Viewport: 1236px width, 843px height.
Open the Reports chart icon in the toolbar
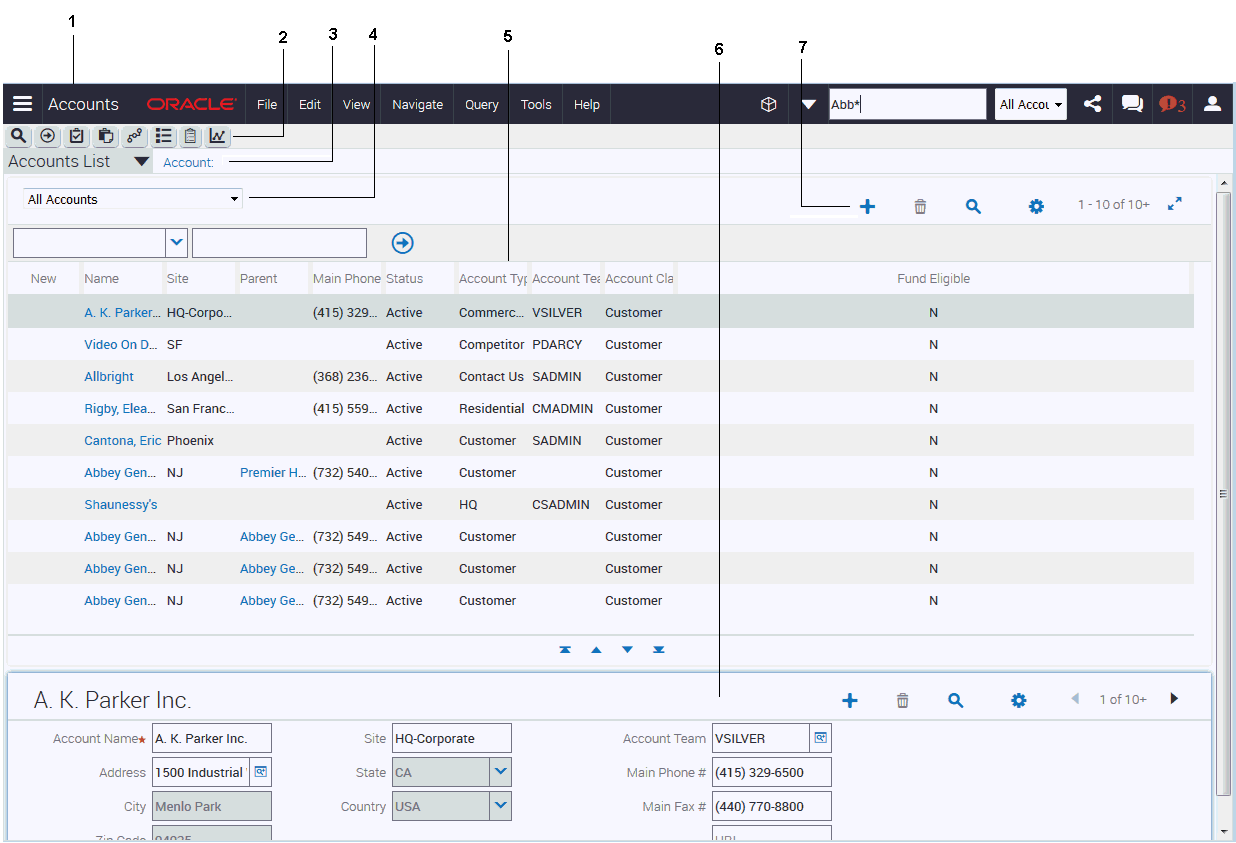(x=217, y=136)
